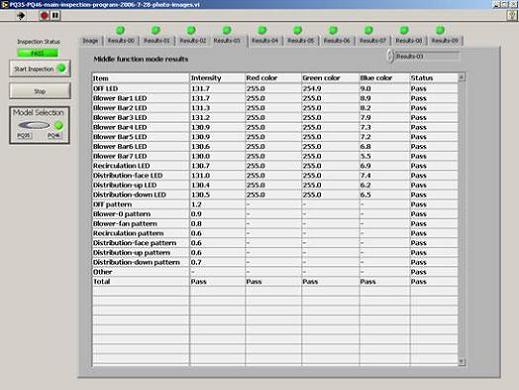
Task: Click the LabVIEW VI icon in title bar
Action: point(4,4)
